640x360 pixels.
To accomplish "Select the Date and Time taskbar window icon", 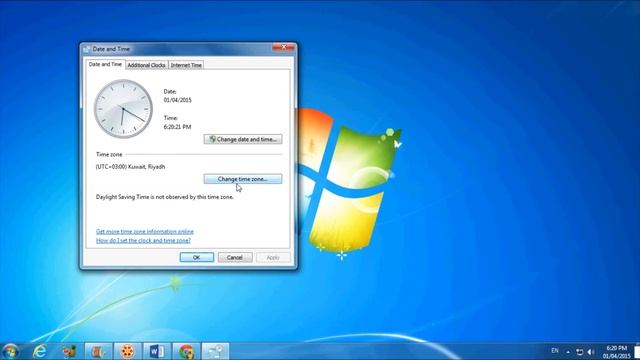I will (x=216, y=351).
